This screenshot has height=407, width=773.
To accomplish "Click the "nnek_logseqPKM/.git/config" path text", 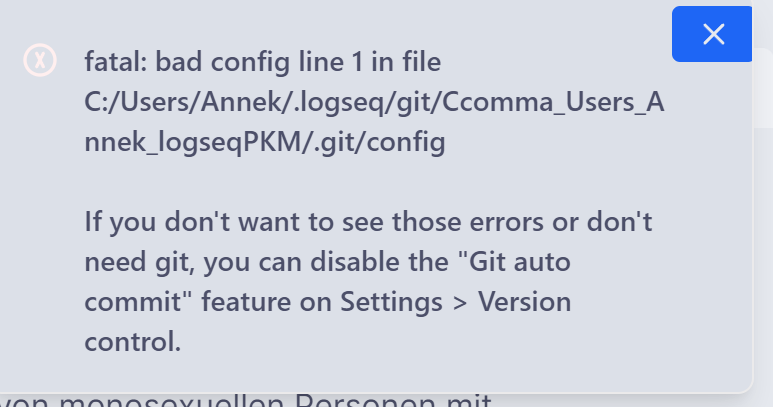I will pyautogui.click(x=265, y=142).
